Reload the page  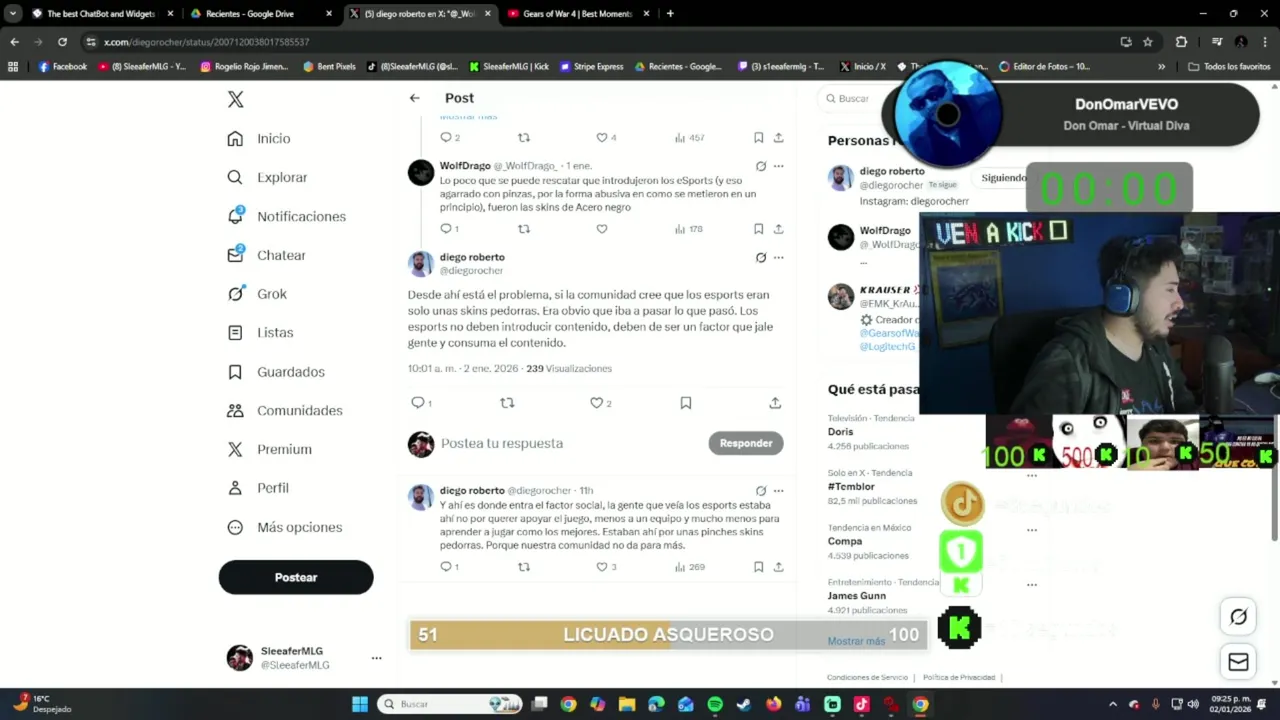(x=62, y=42)
